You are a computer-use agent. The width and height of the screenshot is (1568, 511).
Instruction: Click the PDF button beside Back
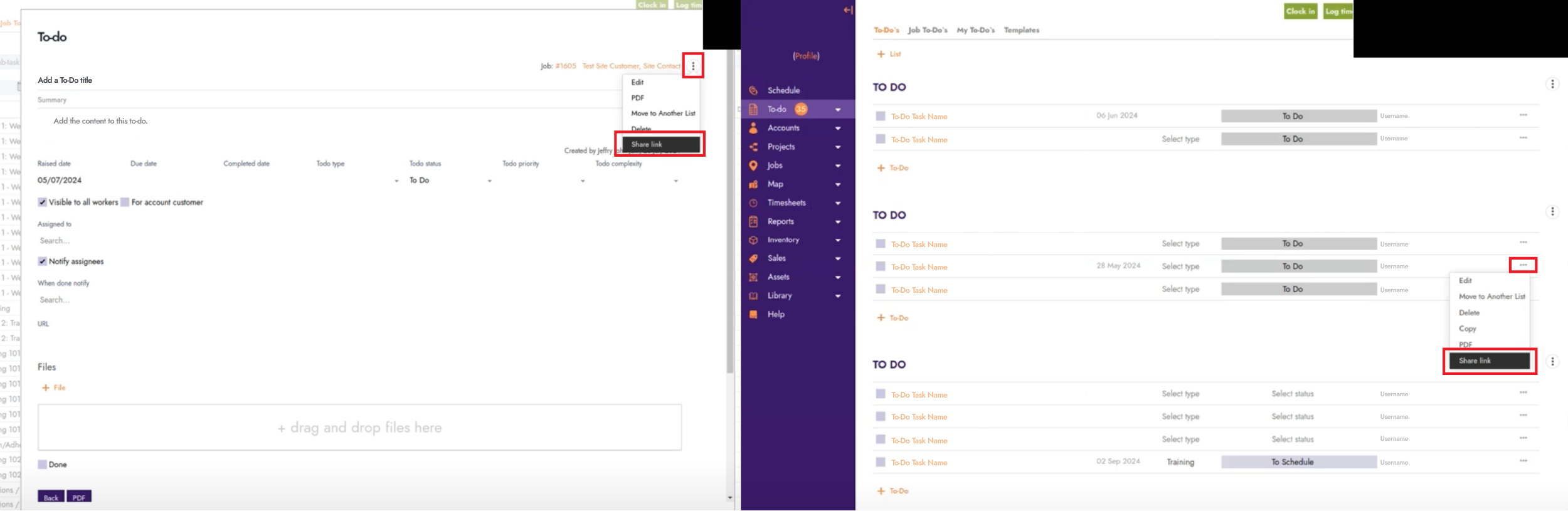(x=79, y=497)
